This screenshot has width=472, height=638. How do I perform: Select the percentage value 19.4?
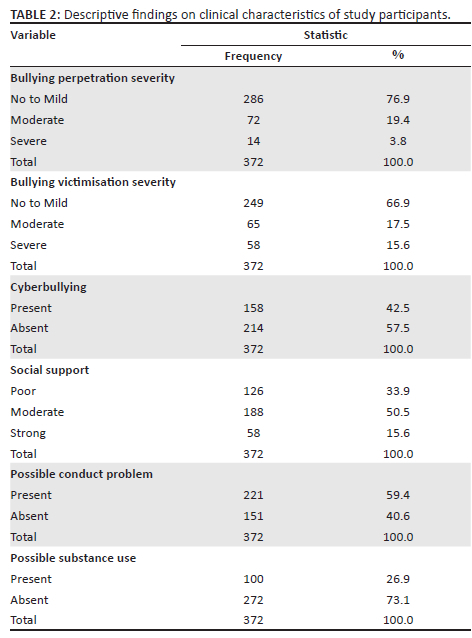(398, 120)
